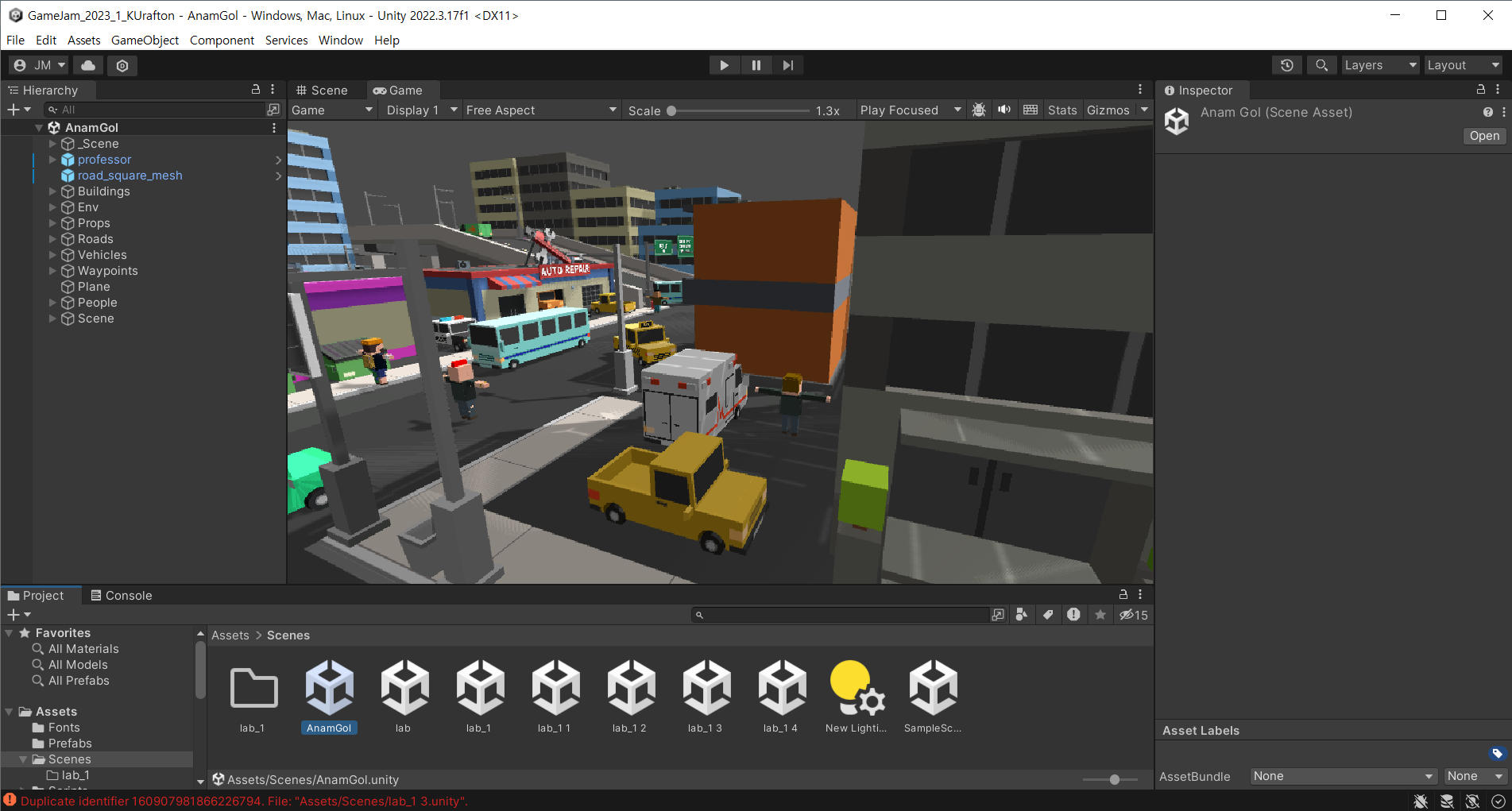This screenshot has width=1512, height=811.
Task: Toggle hidden packages visibility count
Action: click(x=1134, y=615)
